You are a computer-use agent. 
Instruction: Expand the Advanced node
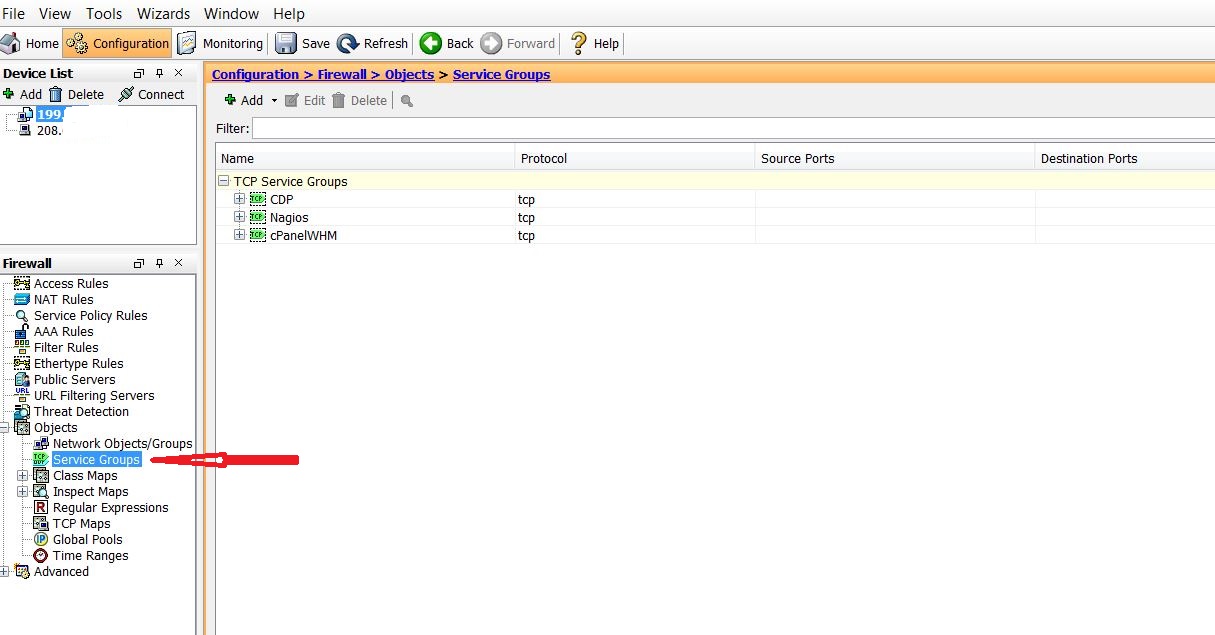pyautogui.click(x=4, y=571)
